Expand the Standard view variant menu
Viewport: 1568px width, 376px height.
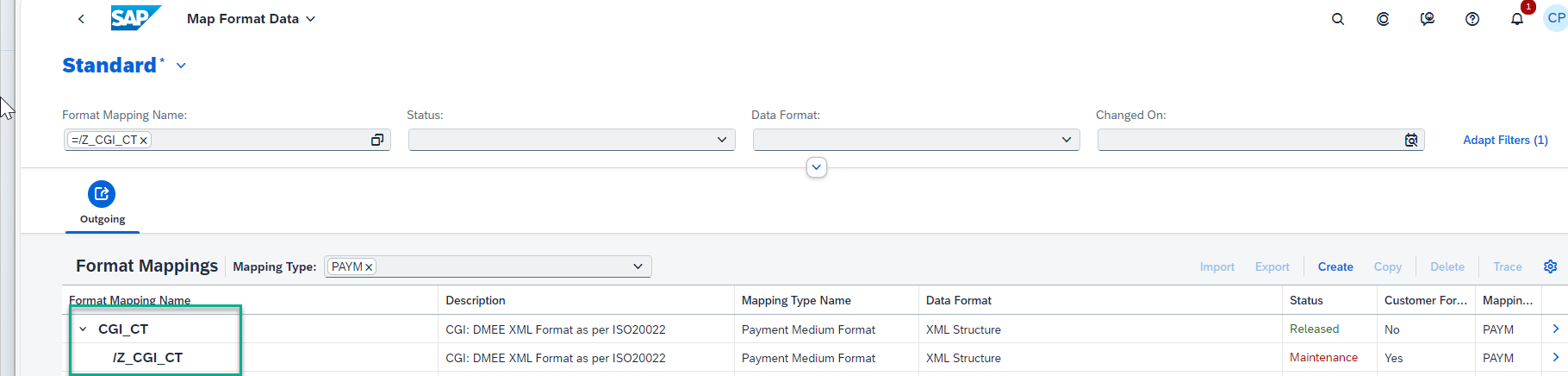tap(181, 66)
